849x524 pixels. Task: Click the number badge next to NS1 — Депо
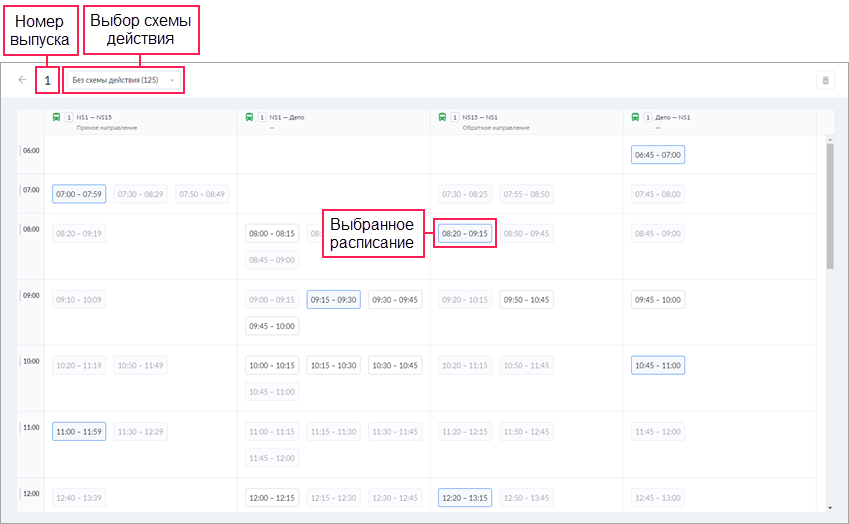[x=262, y=117]
